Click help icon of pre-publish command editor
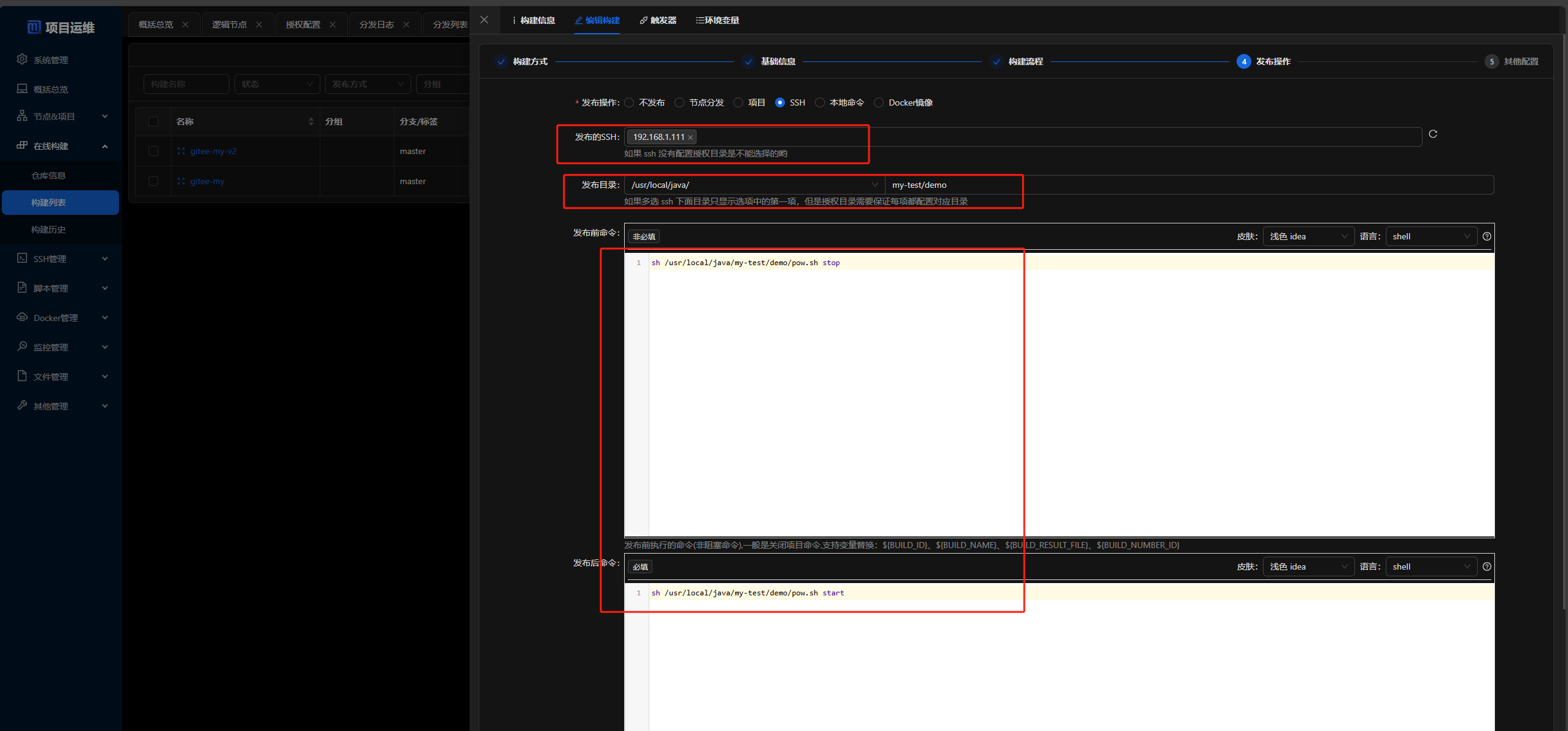 point(1486,236)
